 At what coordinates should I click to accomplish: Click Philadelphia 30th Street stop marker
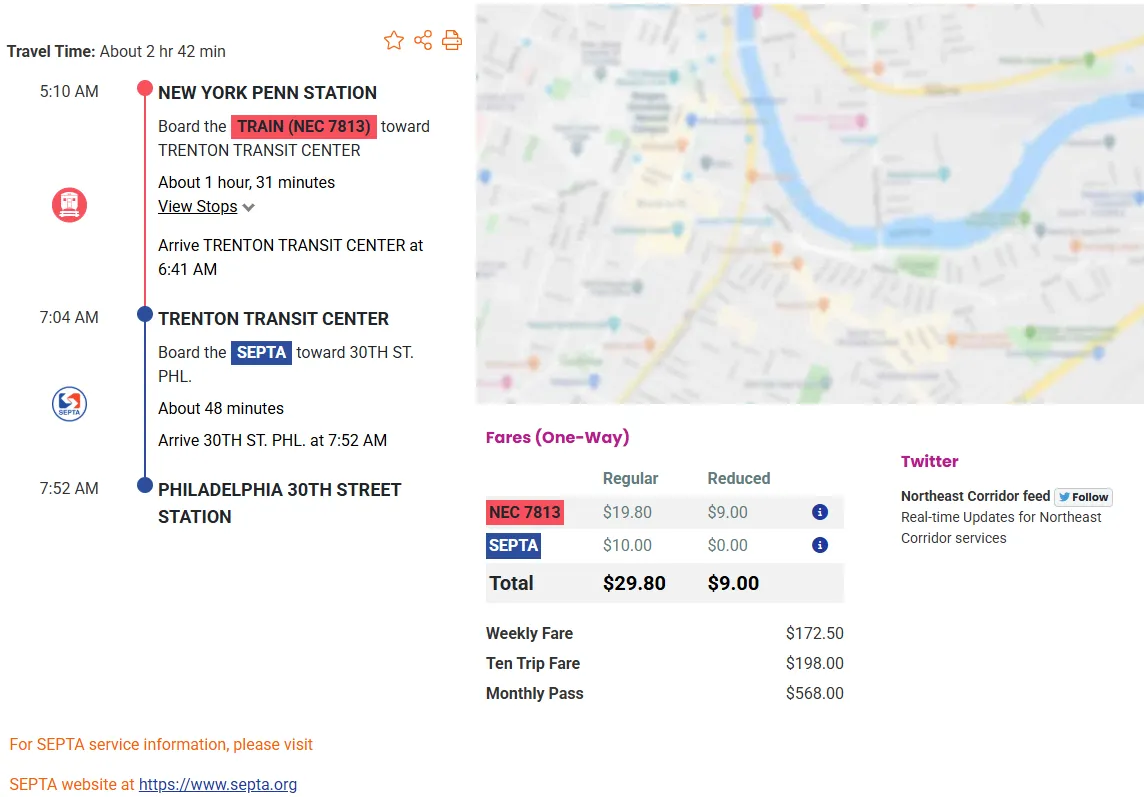point(145,486)
